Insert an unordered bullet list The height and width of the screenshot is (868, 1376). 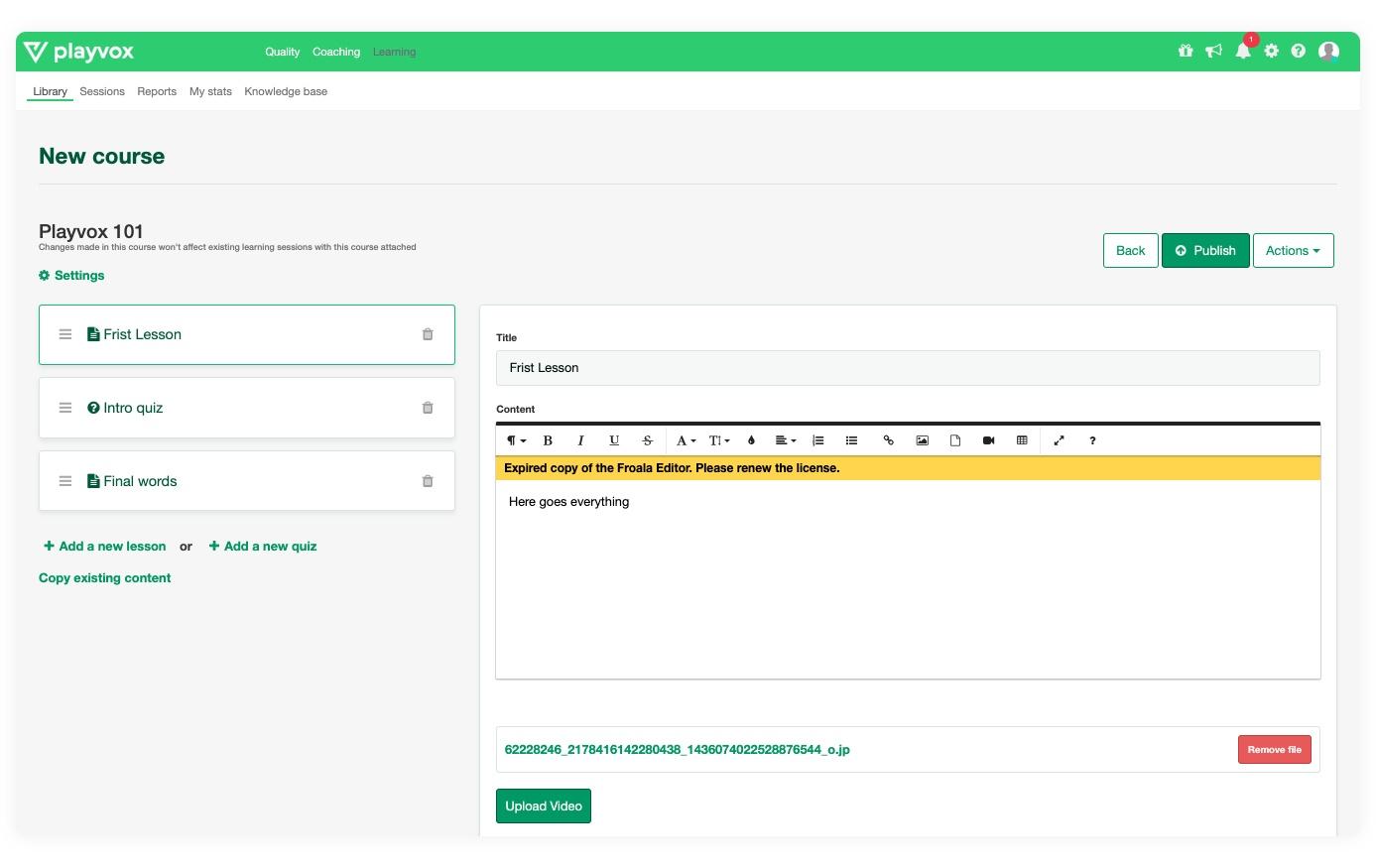pos(851,440)
